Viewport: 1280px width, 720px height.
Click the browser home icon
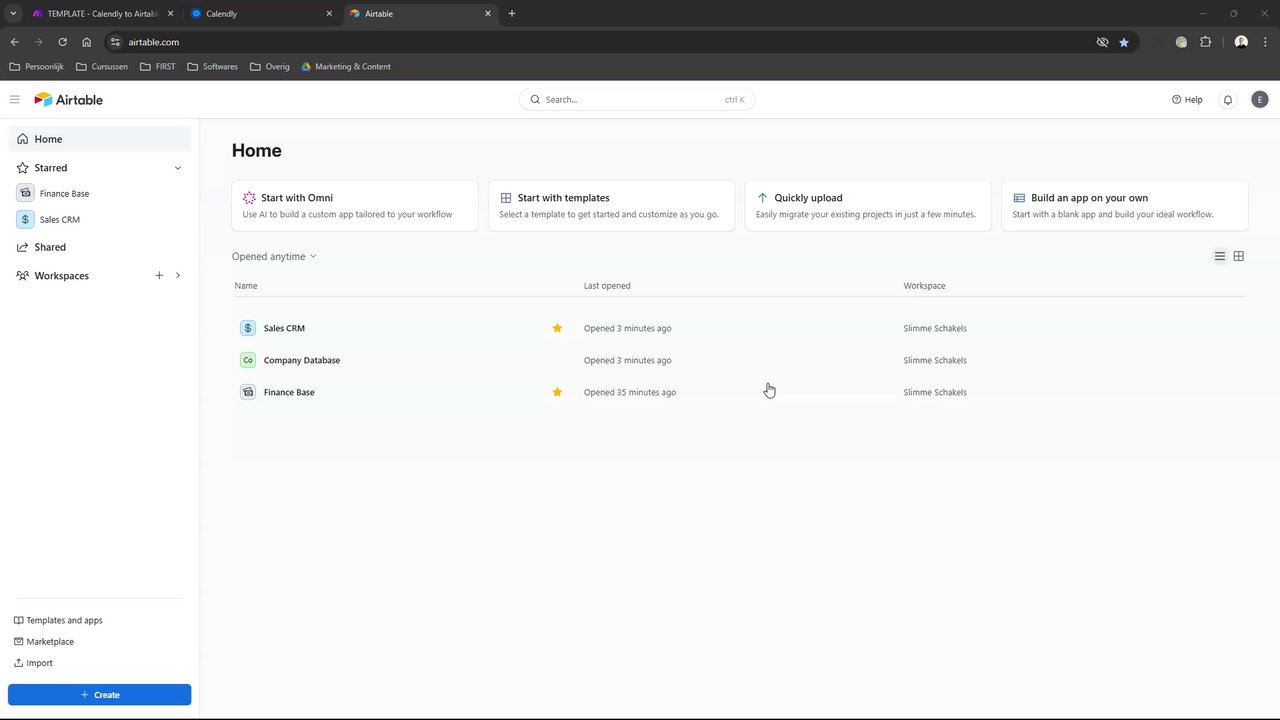pos(87,42)
